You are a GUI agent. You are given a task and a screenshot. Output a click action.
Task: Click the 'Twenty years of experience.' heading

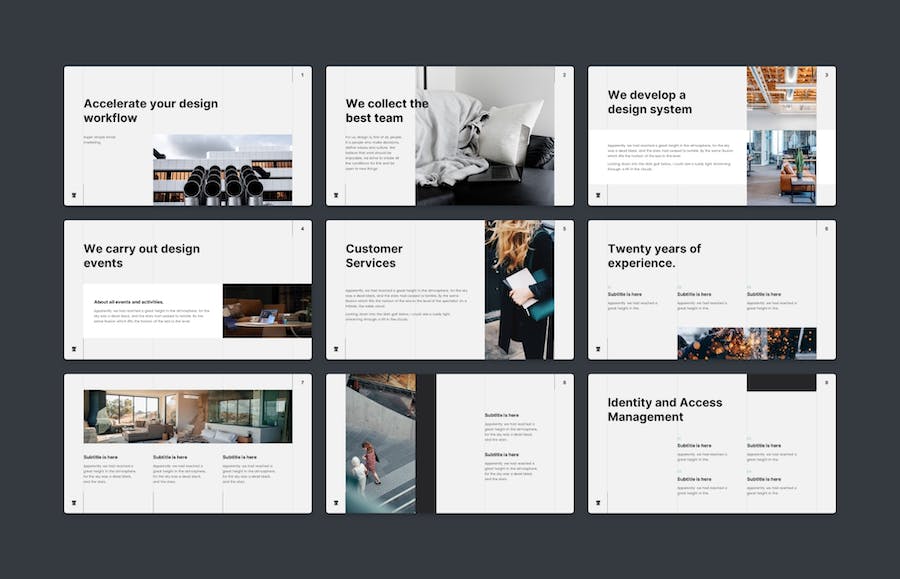[x=654, y=256]
